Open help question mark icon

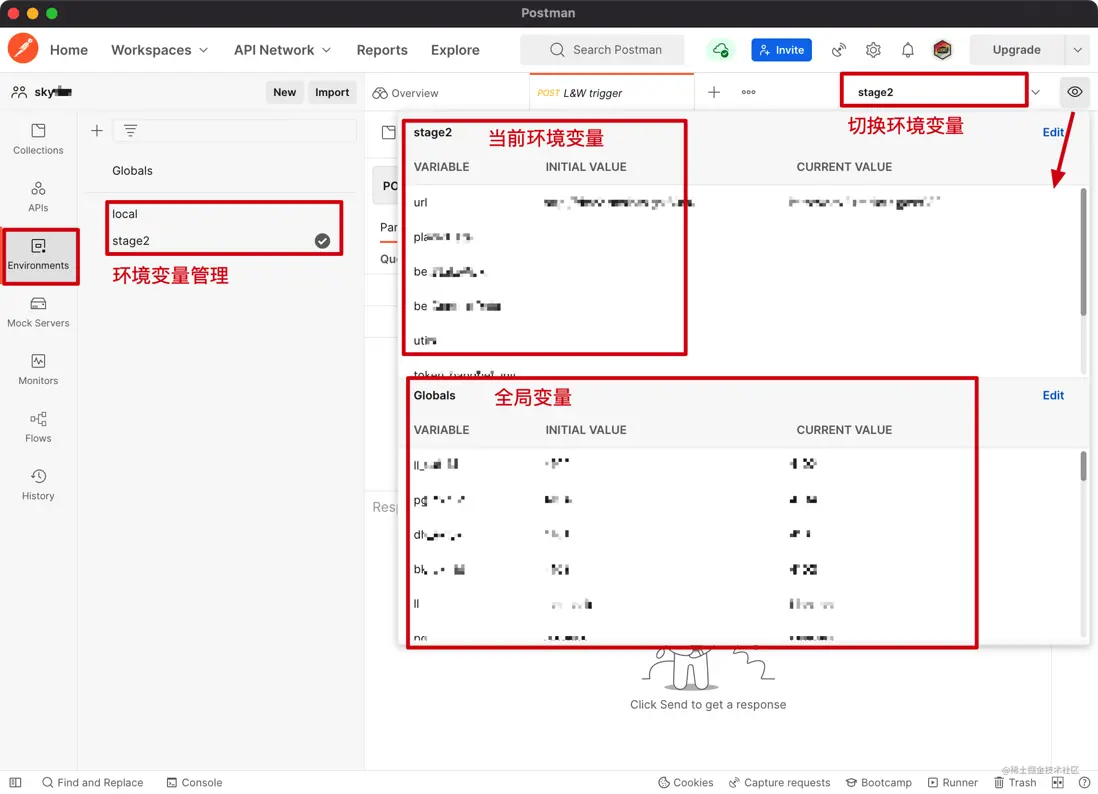click(1084, 782)
